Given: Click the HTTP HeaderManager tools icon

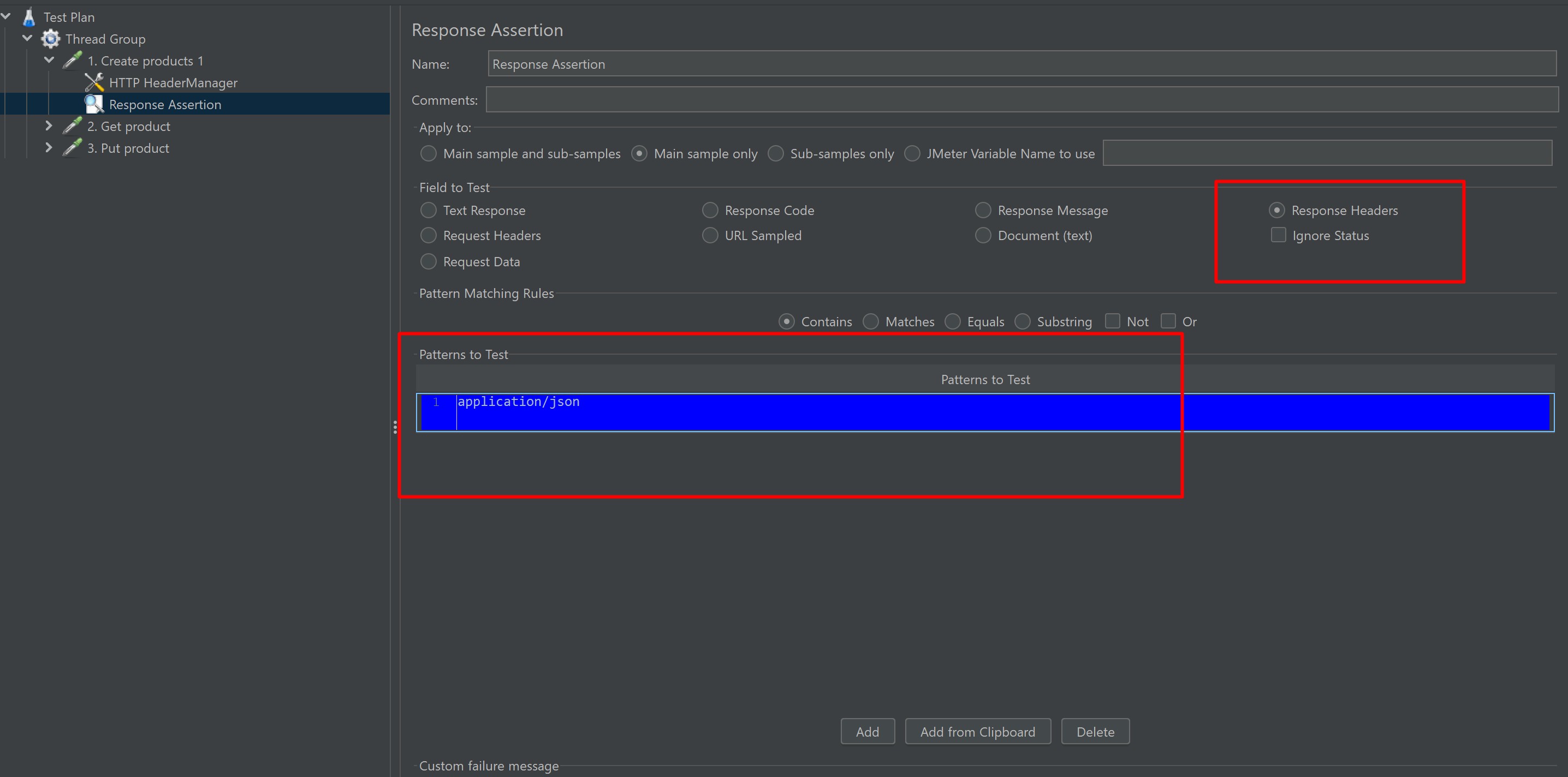Looking at the screenshot, I should point(94,82).
